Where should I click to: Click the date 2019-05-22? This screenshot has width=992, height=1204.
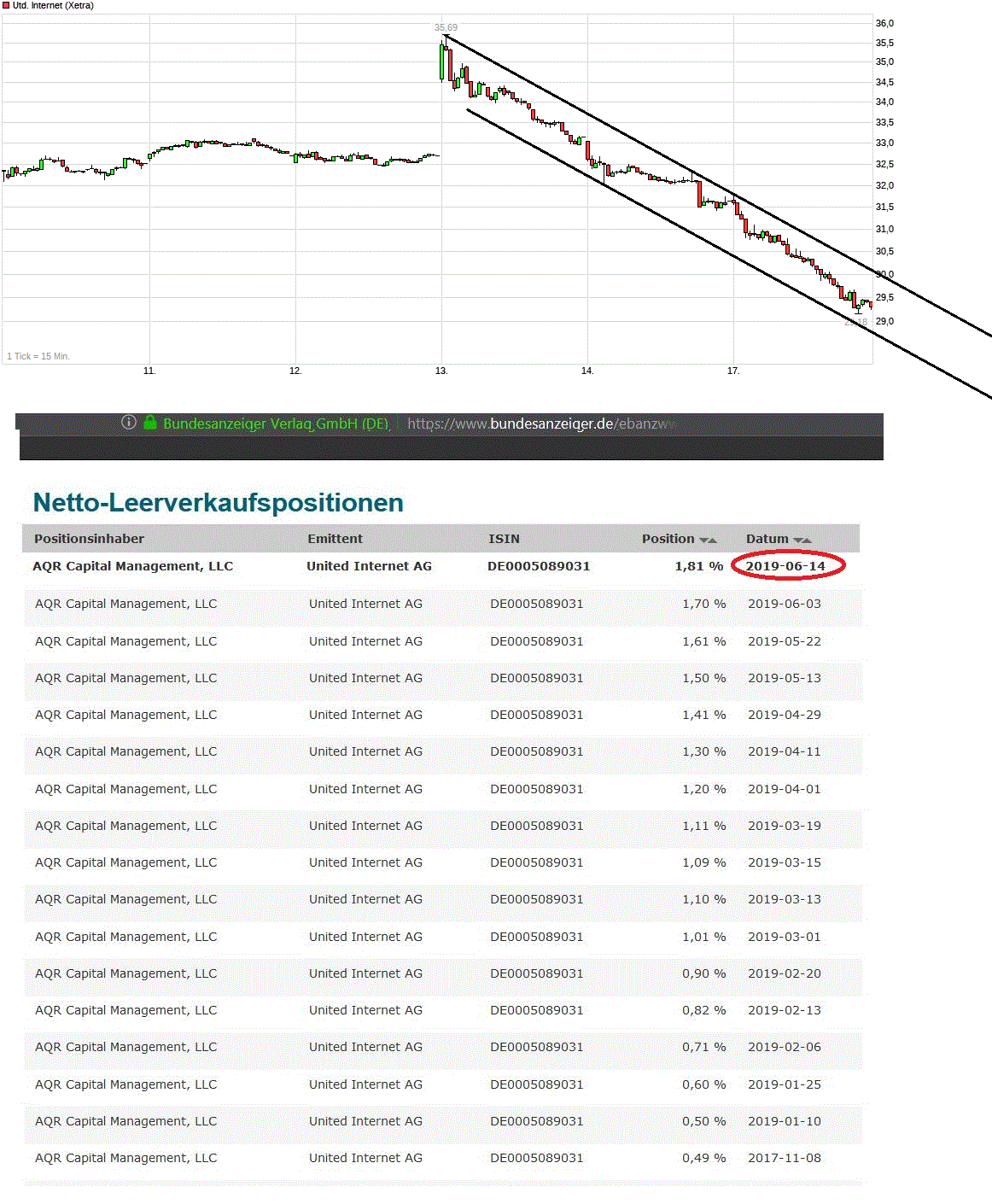[x=785, y=641]
